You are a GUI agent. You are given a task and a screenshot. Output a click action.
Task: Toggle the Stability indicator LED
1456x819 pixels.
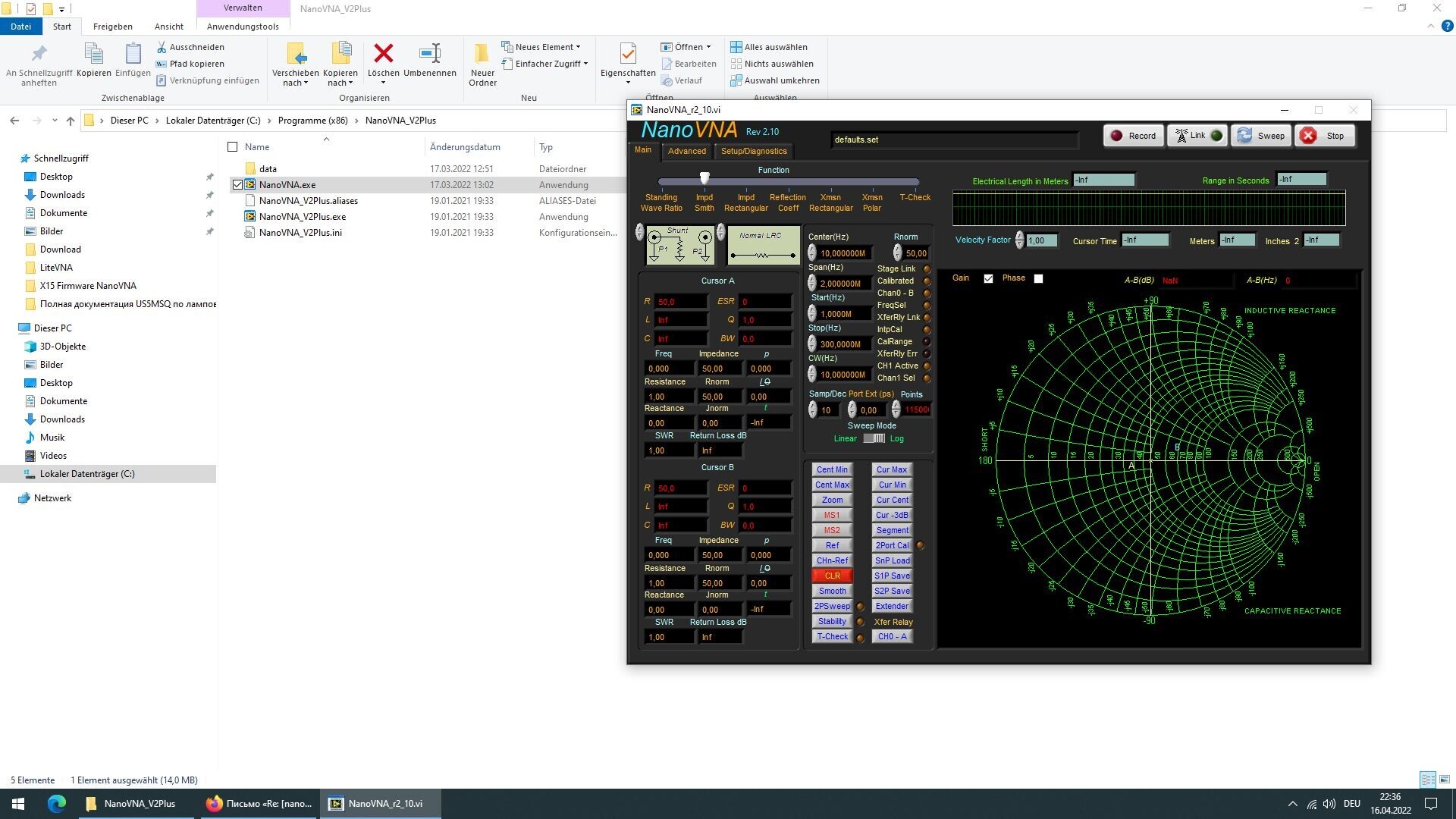tap(860, 622)
